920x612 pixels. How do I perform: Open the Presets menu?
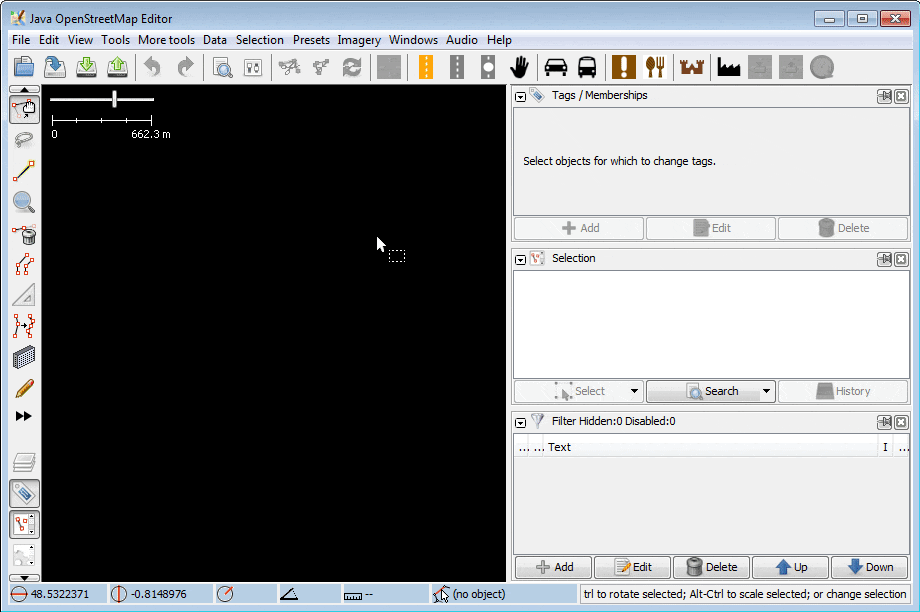click(x=311, y=40)
